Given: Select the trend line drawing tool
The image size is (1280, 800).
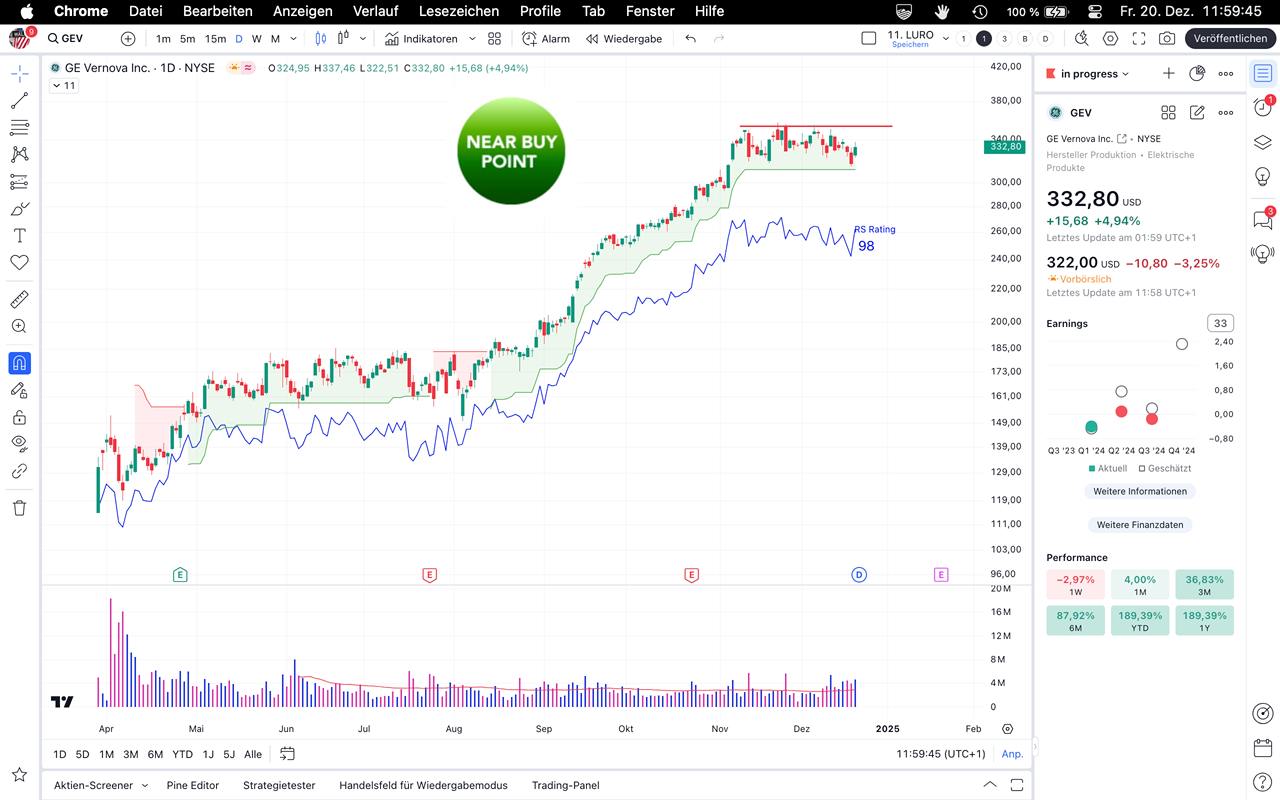Looking at the screenshot, I should coord(19,101).
